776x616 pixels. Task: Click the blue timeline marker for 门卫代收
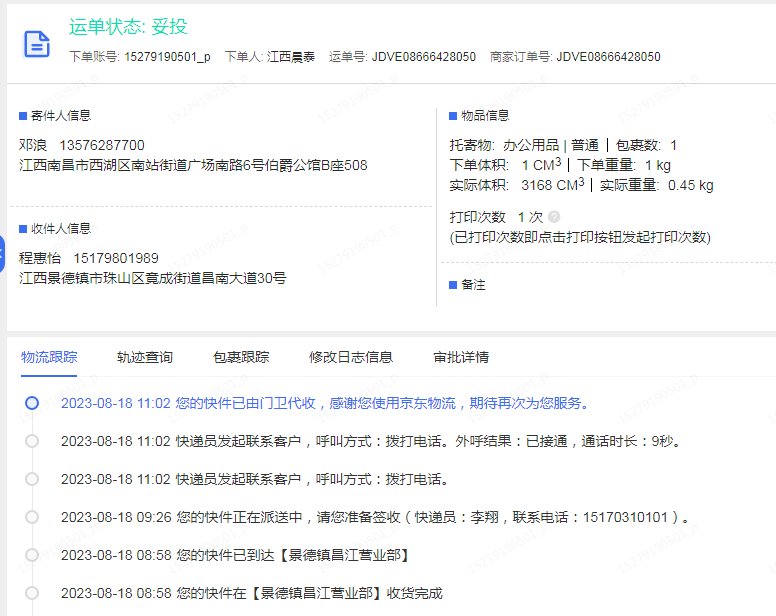point(32,403)
